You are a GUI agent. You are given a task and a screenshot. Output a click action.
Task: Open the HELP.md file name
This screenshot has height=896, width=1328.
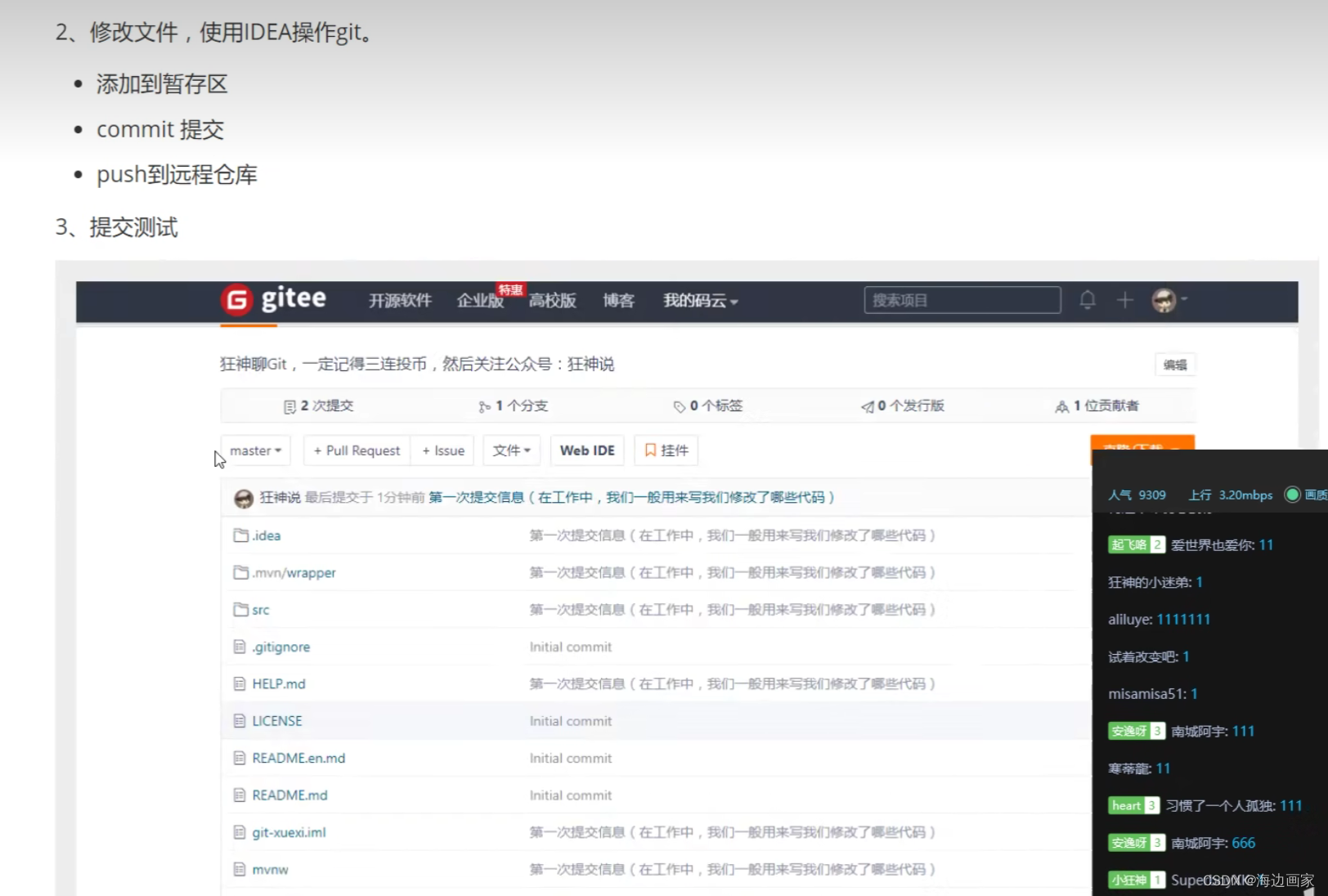[x=279, y=683]
